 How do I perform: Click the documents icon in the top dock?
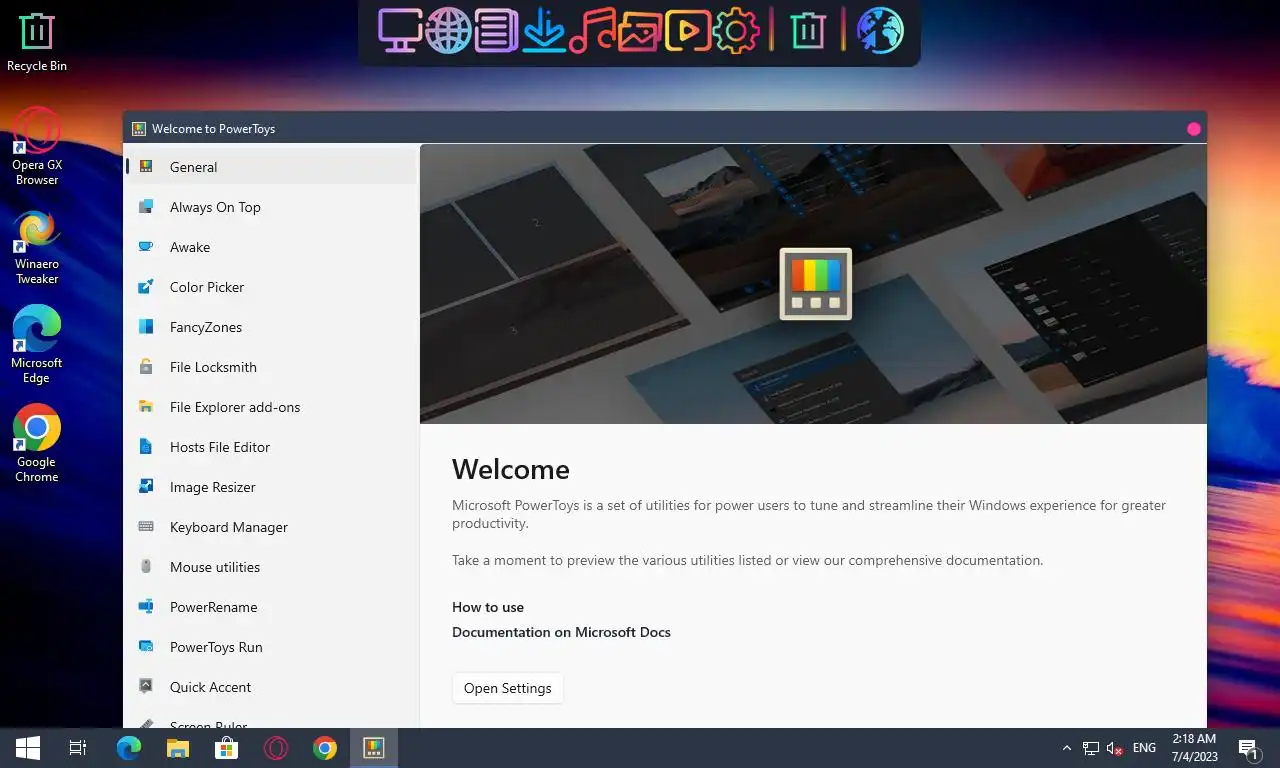tap(496, 31)
